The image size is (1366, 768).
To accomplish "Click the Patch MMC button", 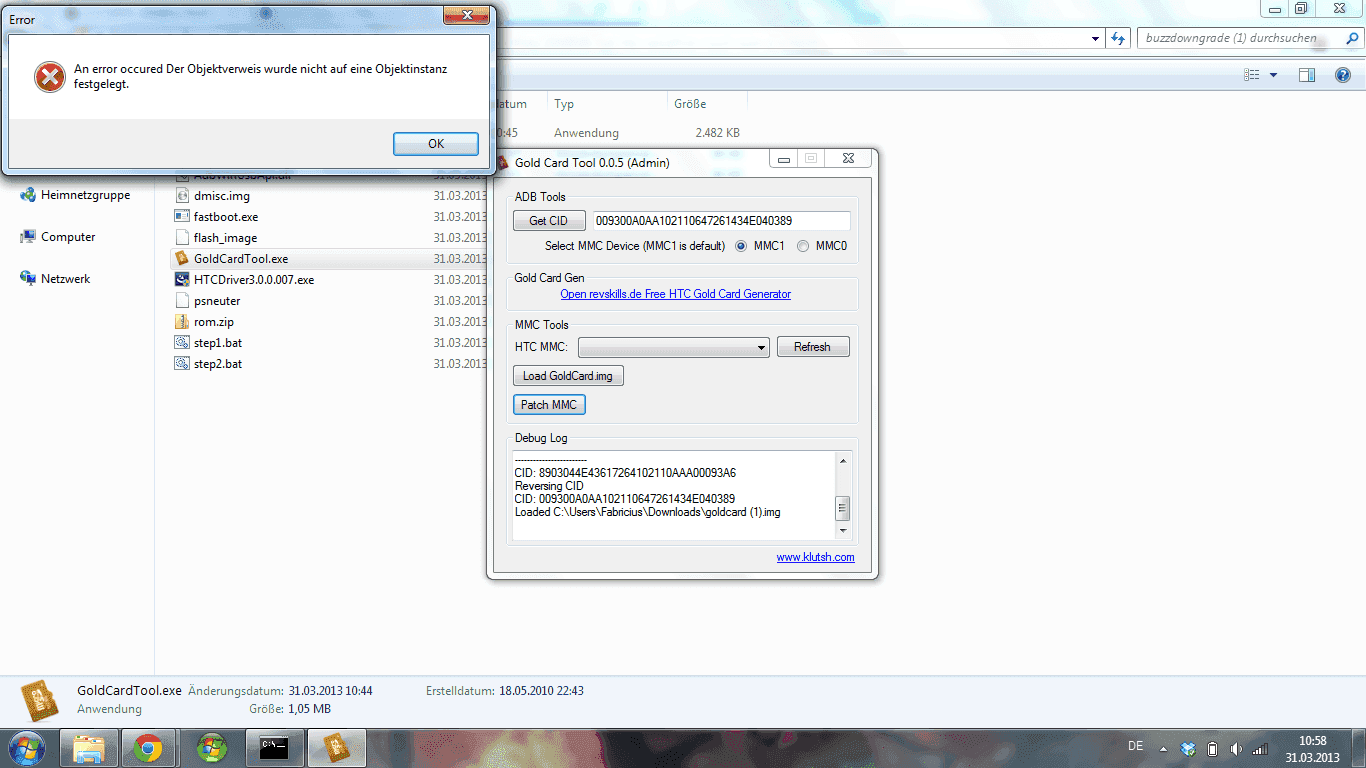I will 548,405.
